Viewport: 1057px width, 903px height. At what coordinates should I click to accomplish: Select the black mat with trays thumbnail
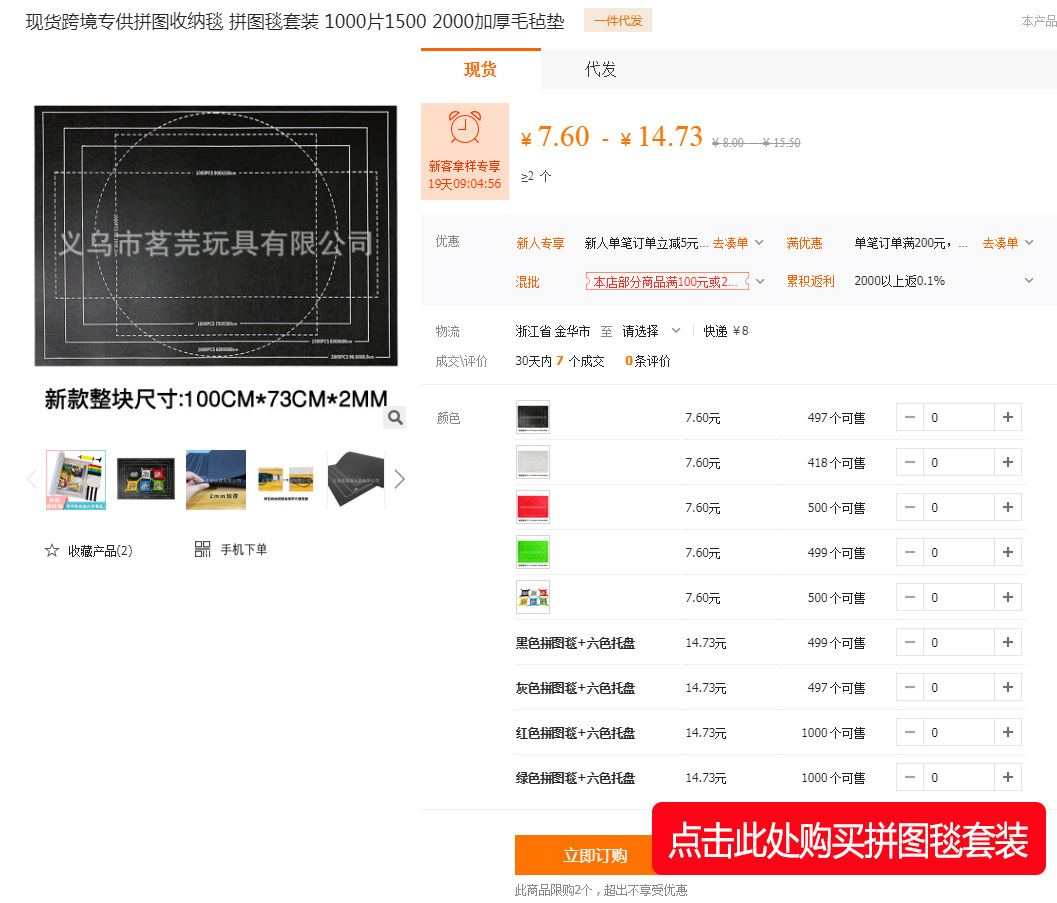pos(146,479)
